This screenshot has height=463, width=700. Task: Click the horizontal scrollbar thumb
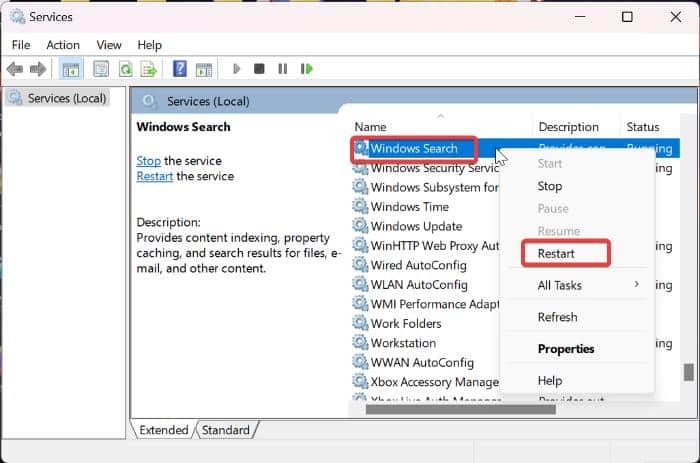click(x=461, y=409)
